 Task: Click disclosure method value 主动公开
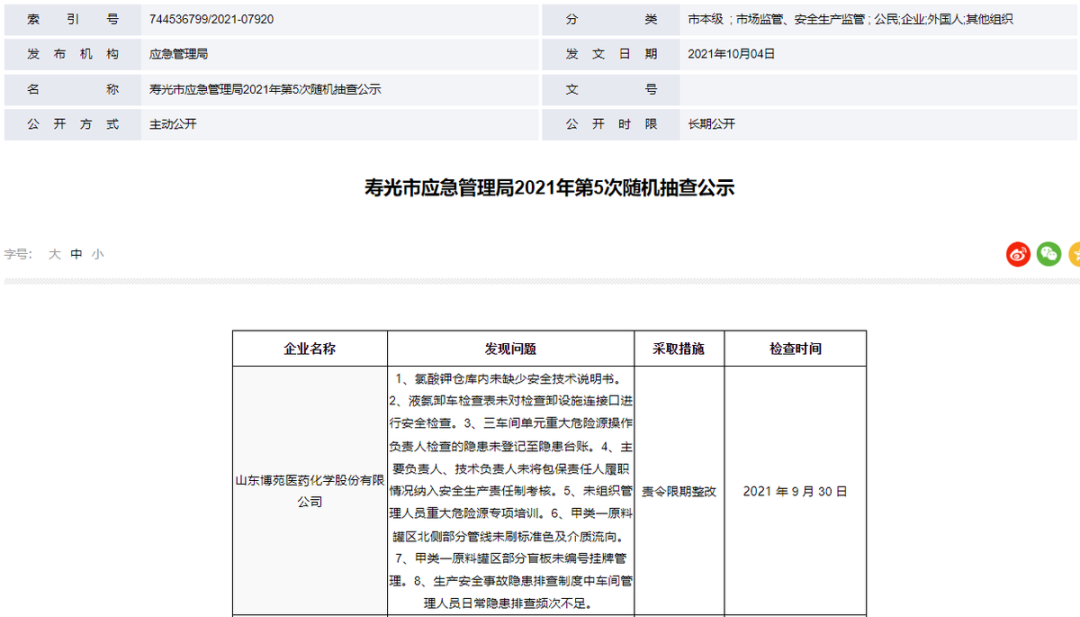(173, 124)
